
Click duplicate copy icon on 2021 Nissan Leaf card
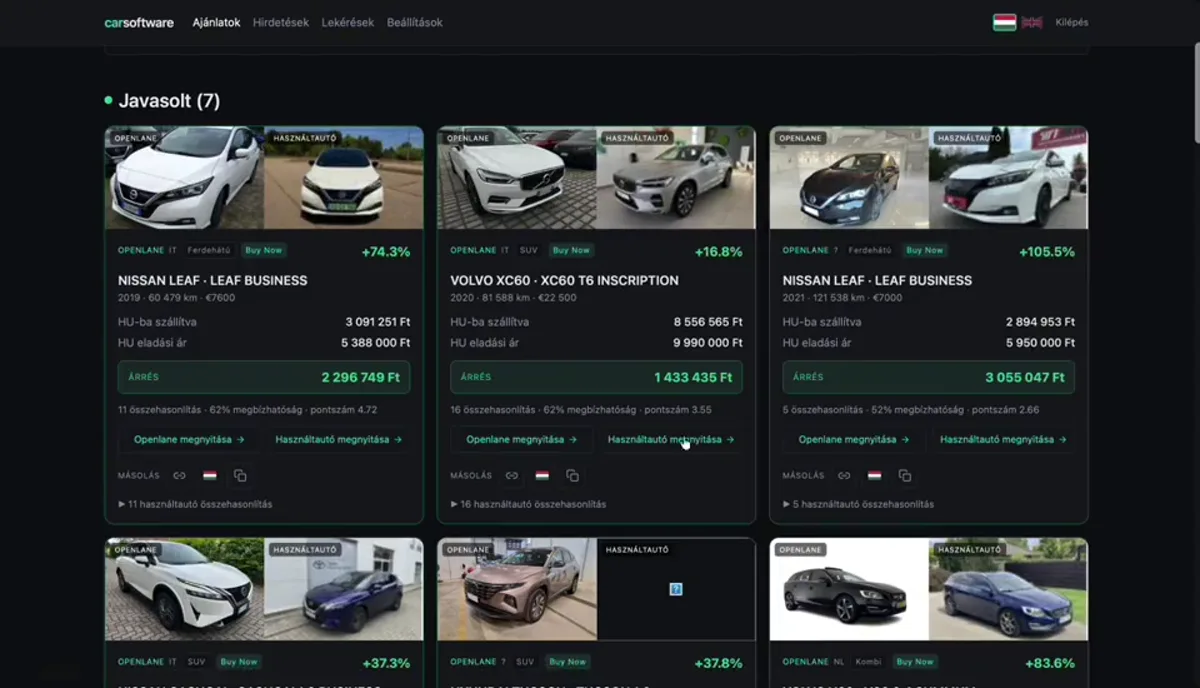[x=905, y=476]
